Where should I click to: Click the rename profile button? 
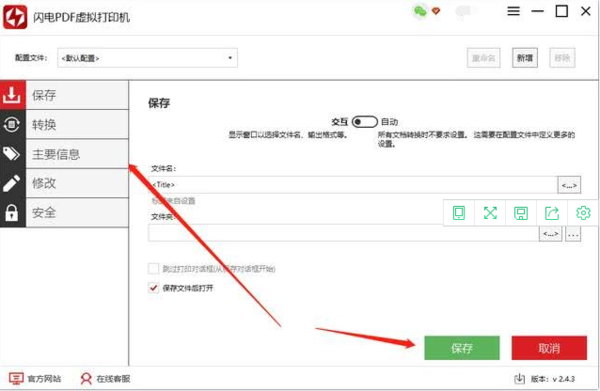pos(483,58)
